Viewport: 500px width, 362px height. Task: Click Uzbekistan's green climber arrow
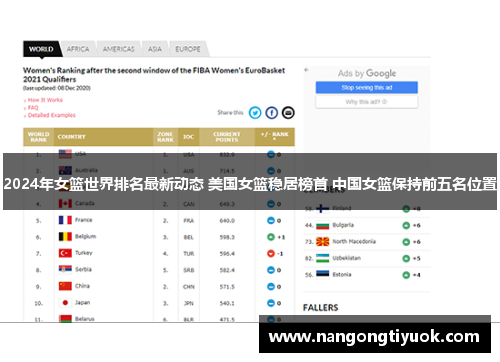pyautogui.click(x=406, y=258)
